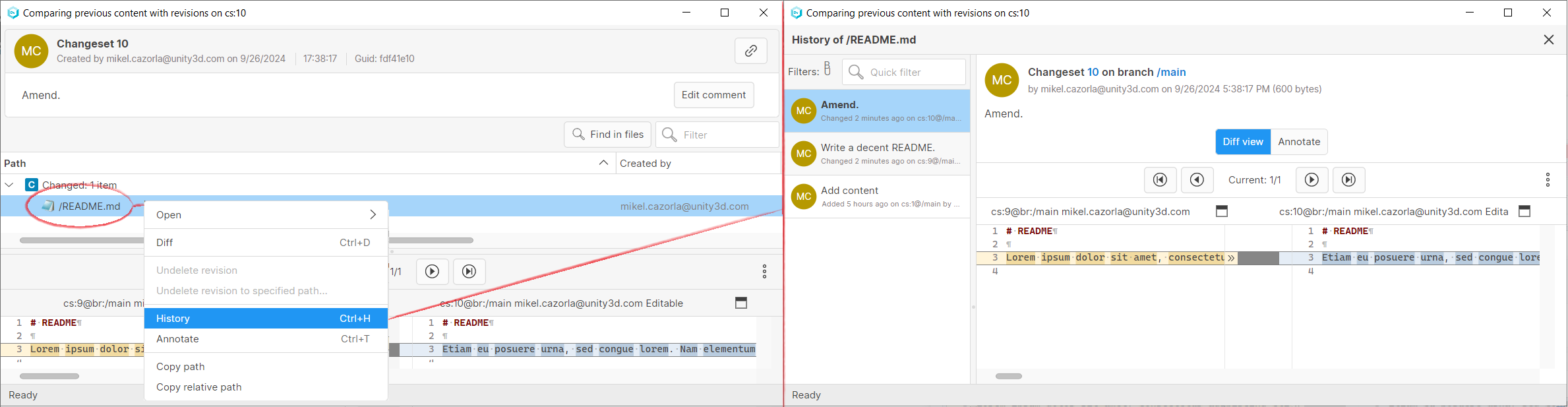Select the Amend. history entry
The image size is (1568, 407).
pyautogui.click(x=877, y=111)
